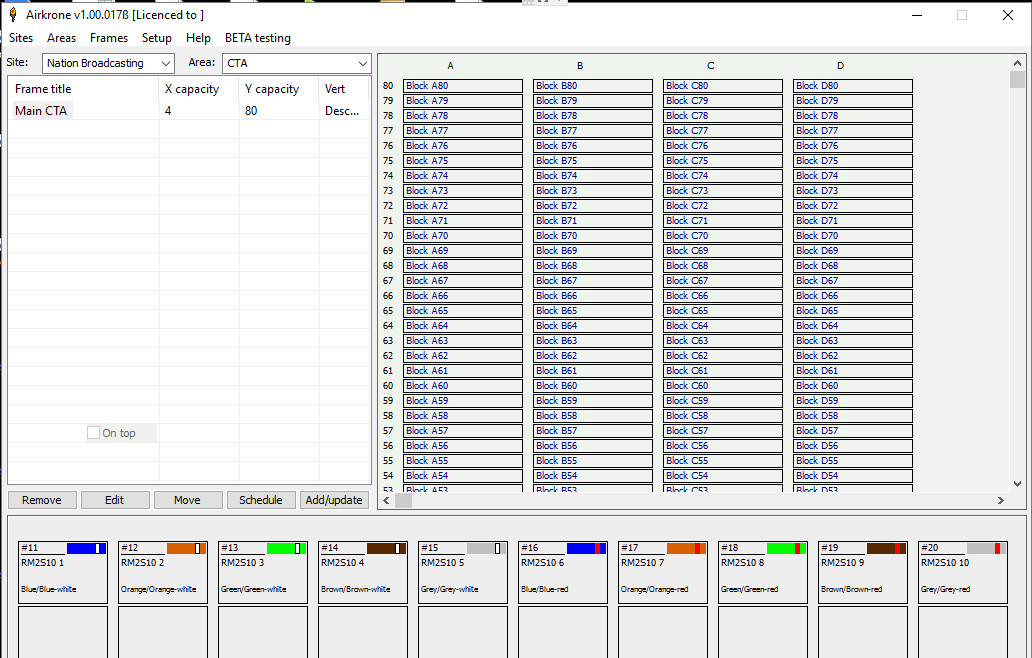Open the Site dropdown showing Nation Broadcasting

(108, 63)
